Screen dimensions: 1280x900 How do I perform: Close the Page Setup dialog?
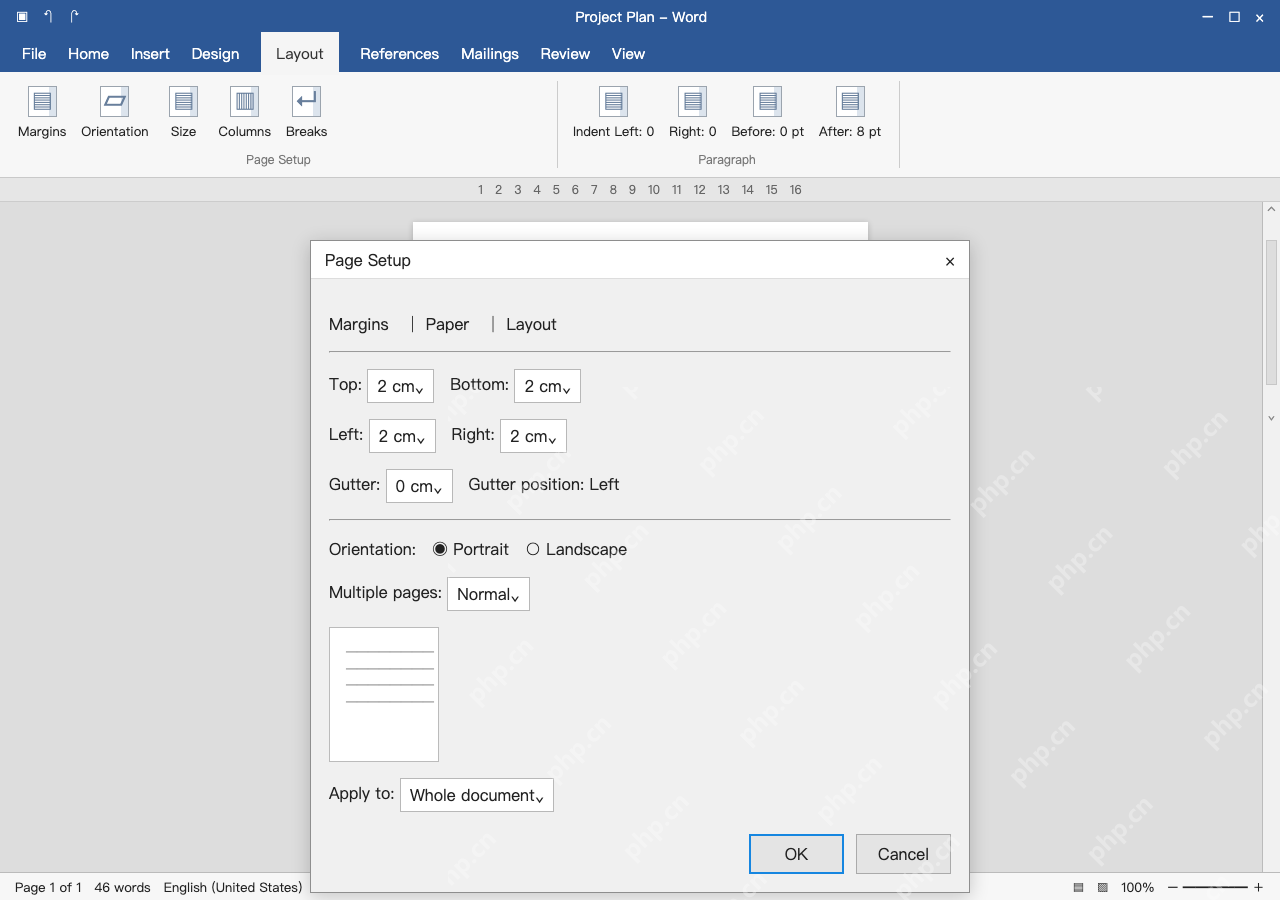[x=950, y=261]
